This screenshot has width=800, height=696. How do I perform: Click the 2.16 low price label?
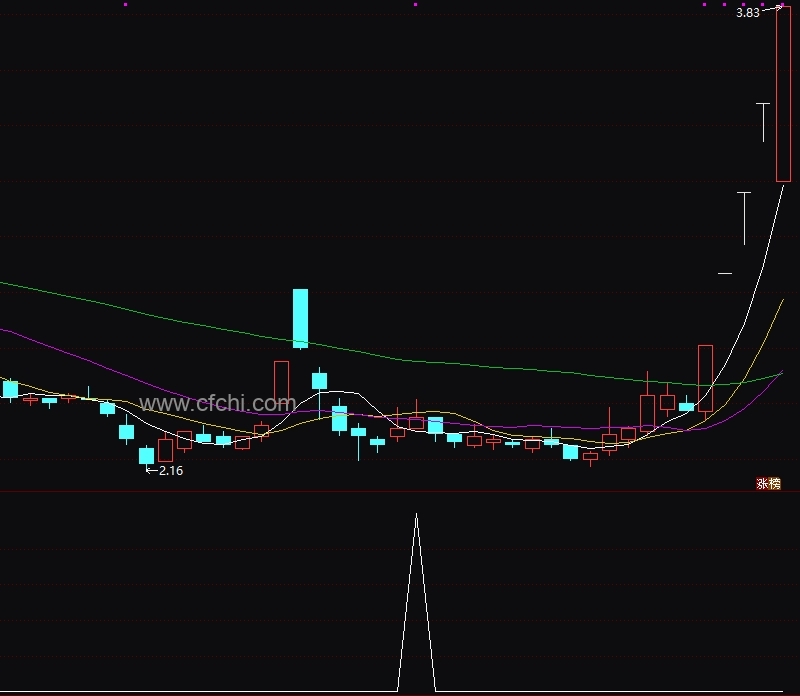point(171,470)
